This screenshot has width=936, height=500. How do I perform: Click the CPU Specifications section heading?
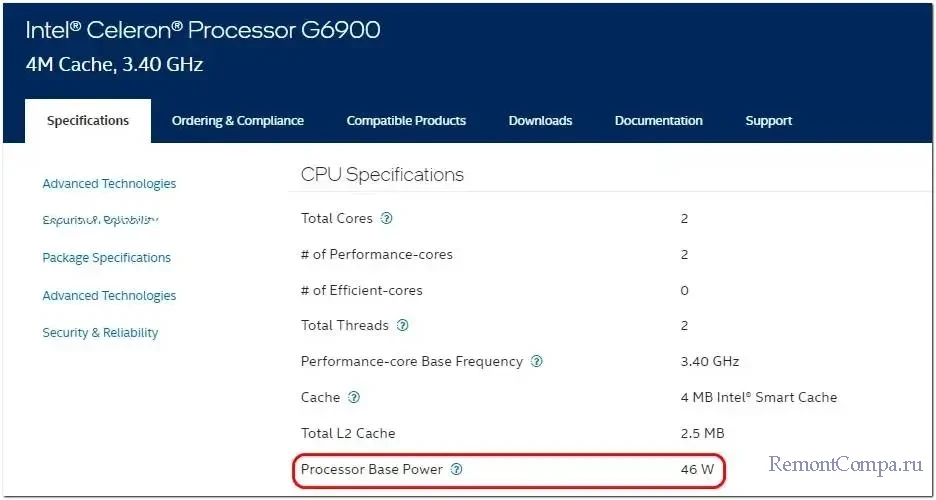[x=382, y=175]
